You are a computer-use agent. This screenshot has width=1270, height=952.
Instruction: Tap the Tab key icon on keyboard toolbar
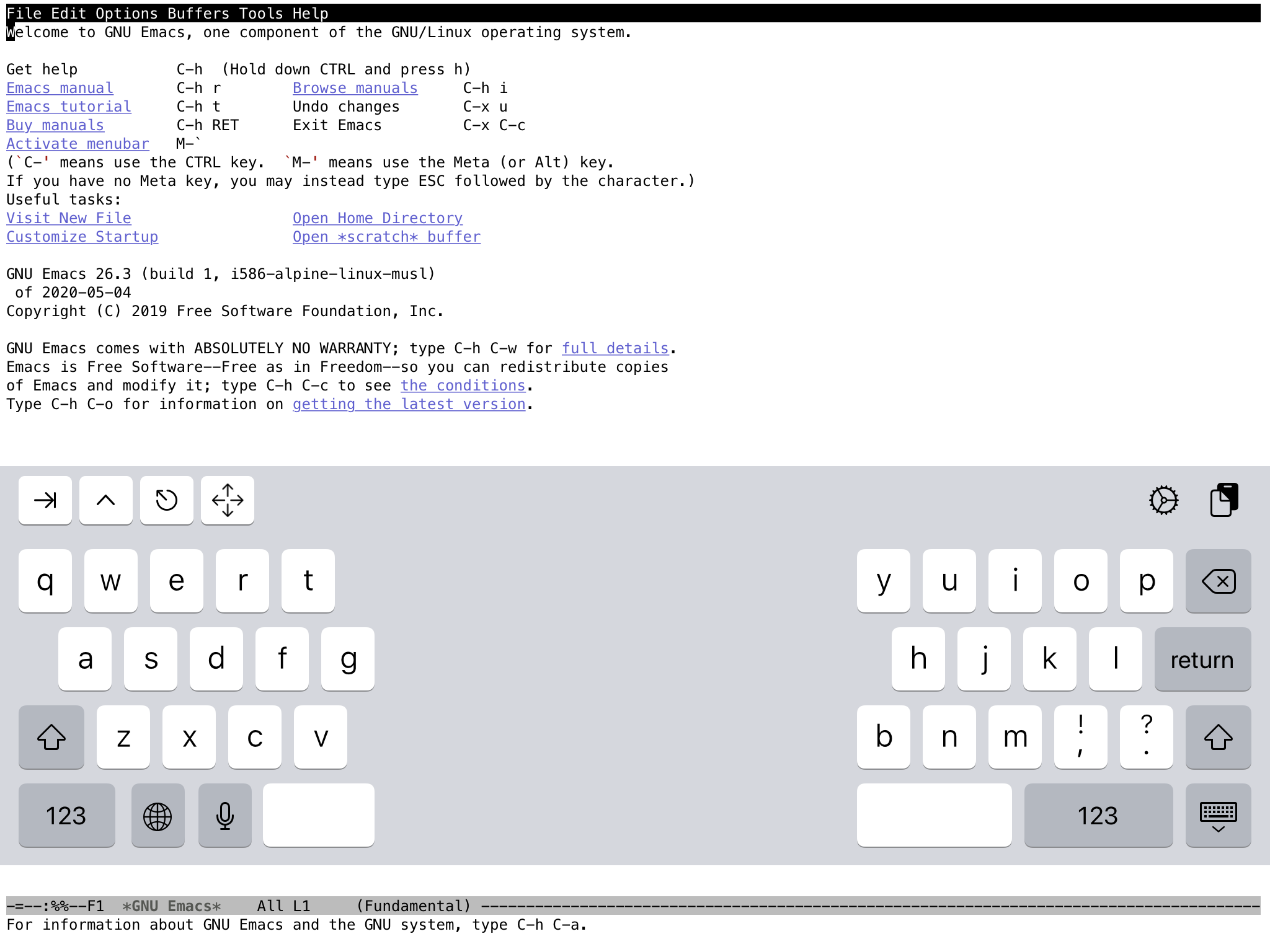tap(45, 500)
